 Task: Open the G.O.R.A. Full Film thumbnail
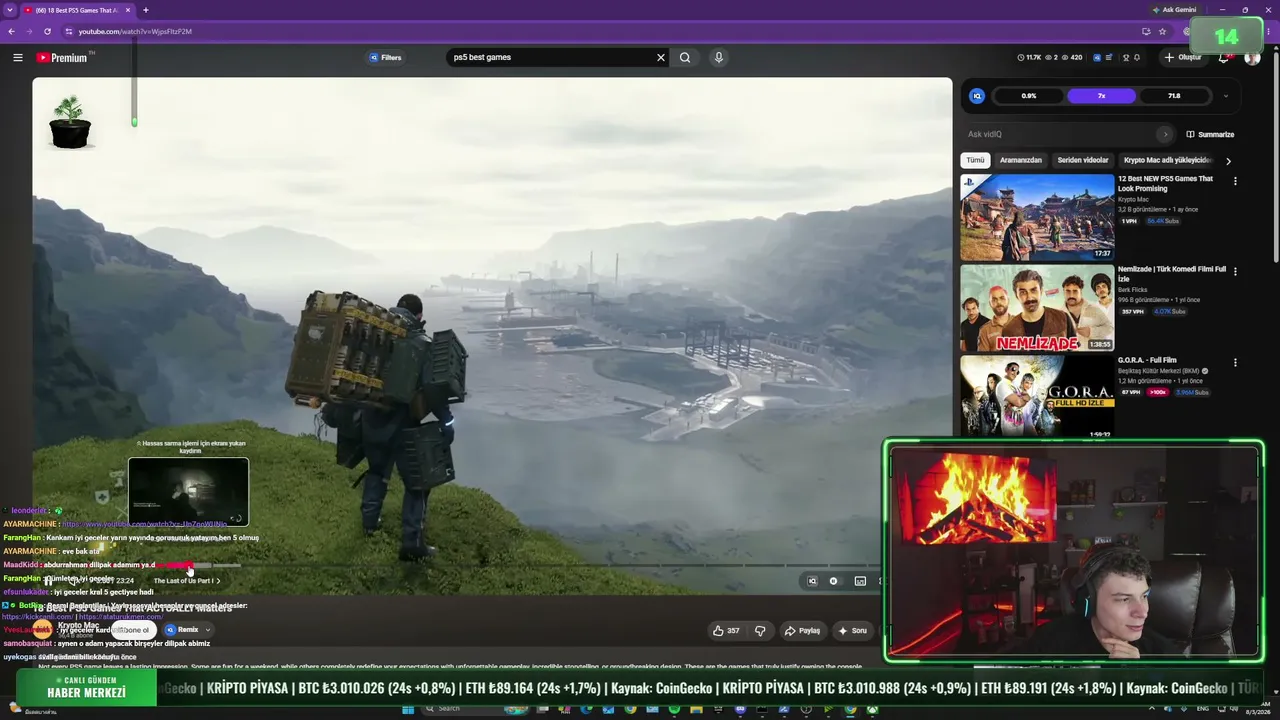(1037, 397)
